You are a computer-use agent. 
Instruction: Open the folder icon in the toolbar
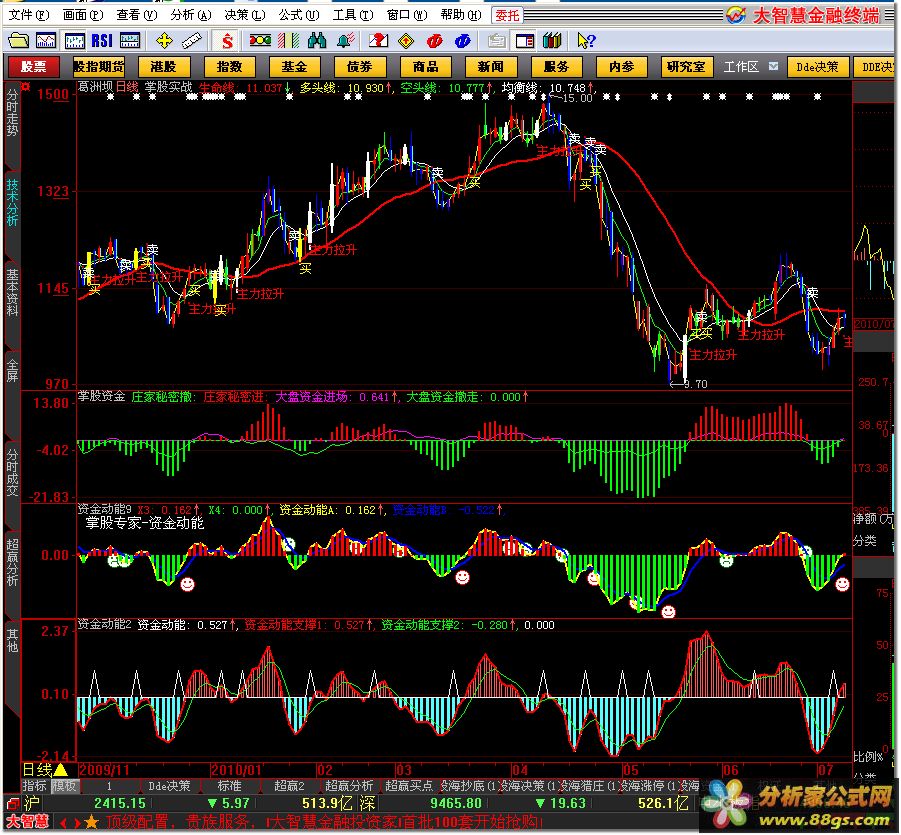coord(18,41)
